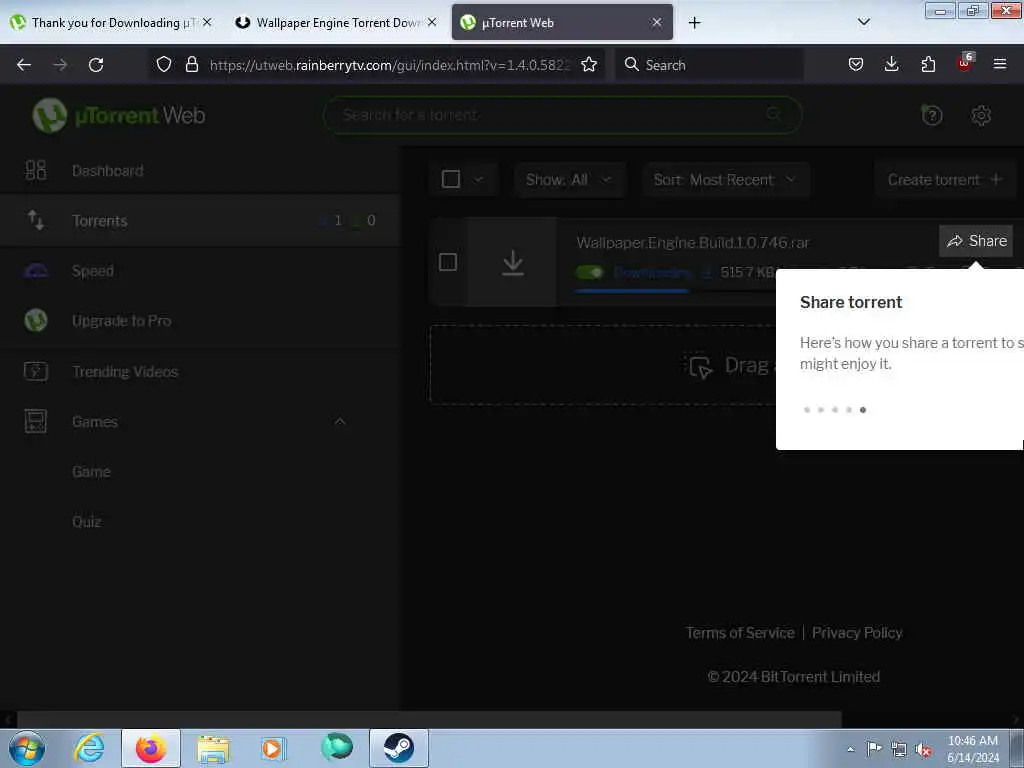
Task: Open the Firefox hamburger menu
Action: click(1000, 65)
